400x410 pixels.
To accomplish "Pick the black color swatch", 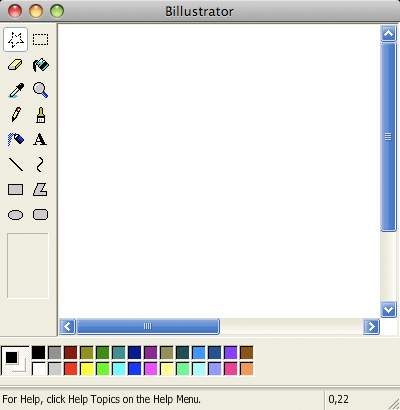I will [38, 353].
